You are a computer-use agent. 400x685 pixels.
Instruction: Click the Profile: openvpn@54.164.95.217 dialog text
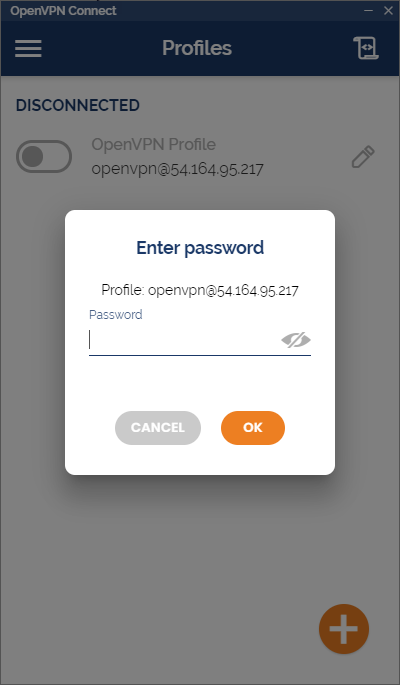coord(200,290)
